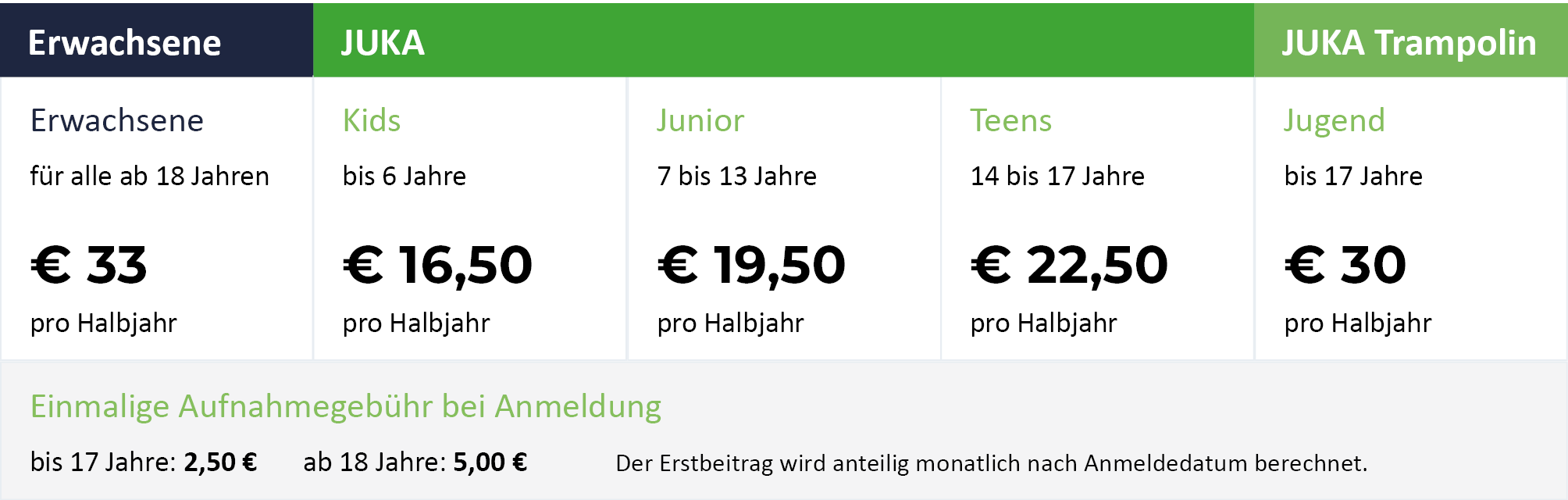Viewport: 1568px width, 500px height.
Task: Select the "bis 17 Jahre: 2,50 €" fee
Action: [x=144, y=462]
